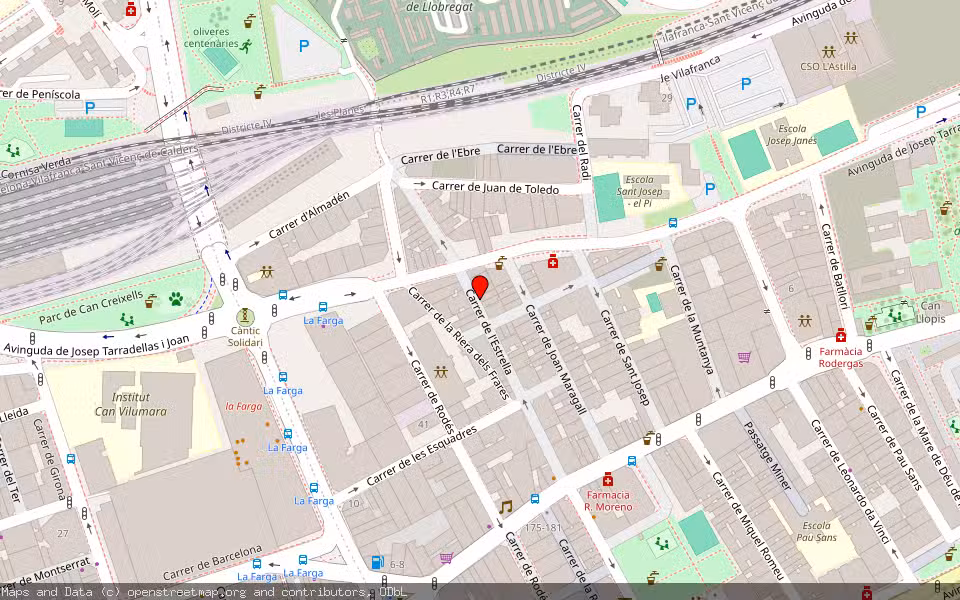Screen dimensions: 960x600
Task: Select the music note icon near 175-181
Action: pos(505,506)
